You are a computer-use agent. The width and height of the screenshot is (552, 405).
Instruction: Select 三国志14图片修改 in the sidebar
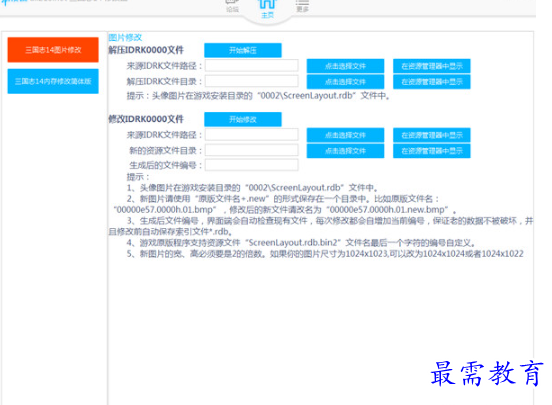tap(53, 50)
